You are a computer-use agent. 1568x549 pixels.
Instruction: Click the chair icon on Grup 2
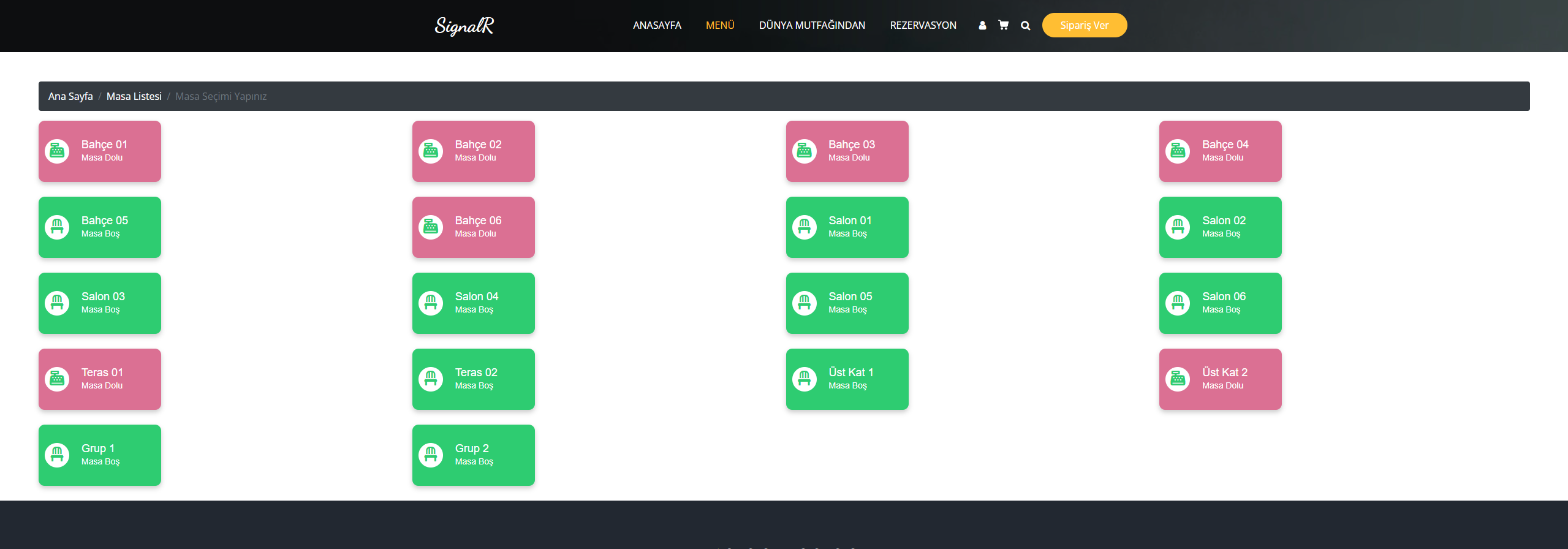(431, 455)
